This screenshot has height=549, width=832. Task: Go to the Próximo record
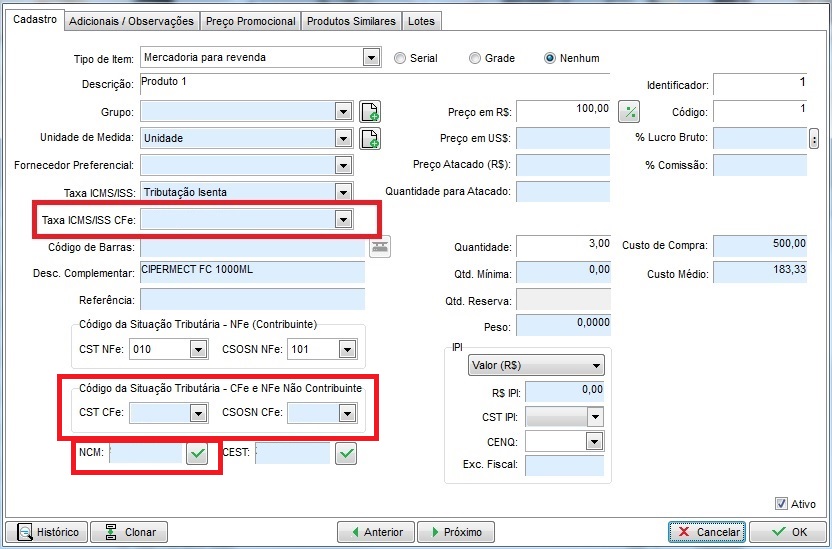[455, 532]
